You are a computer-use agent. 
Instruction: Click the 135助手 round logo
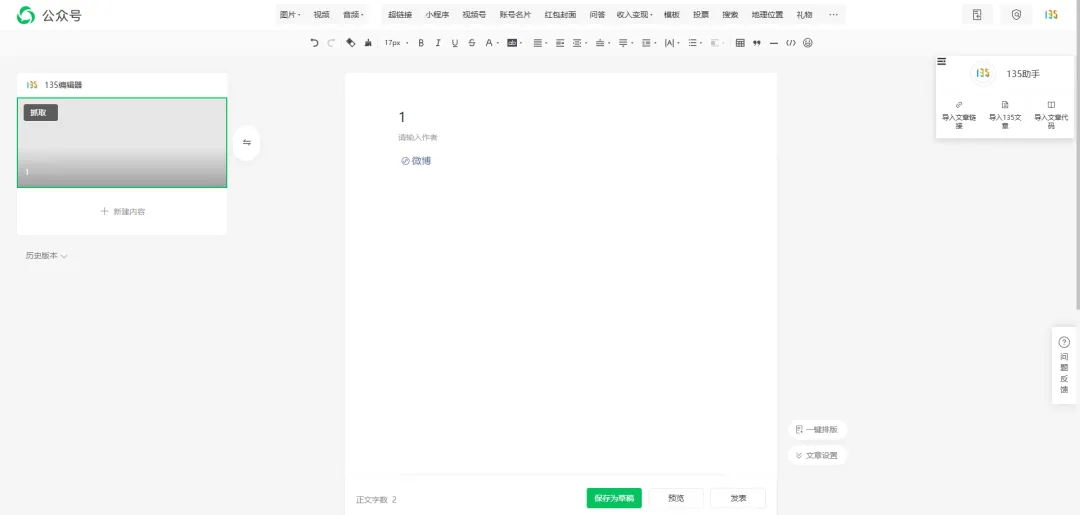coord(983,73)
